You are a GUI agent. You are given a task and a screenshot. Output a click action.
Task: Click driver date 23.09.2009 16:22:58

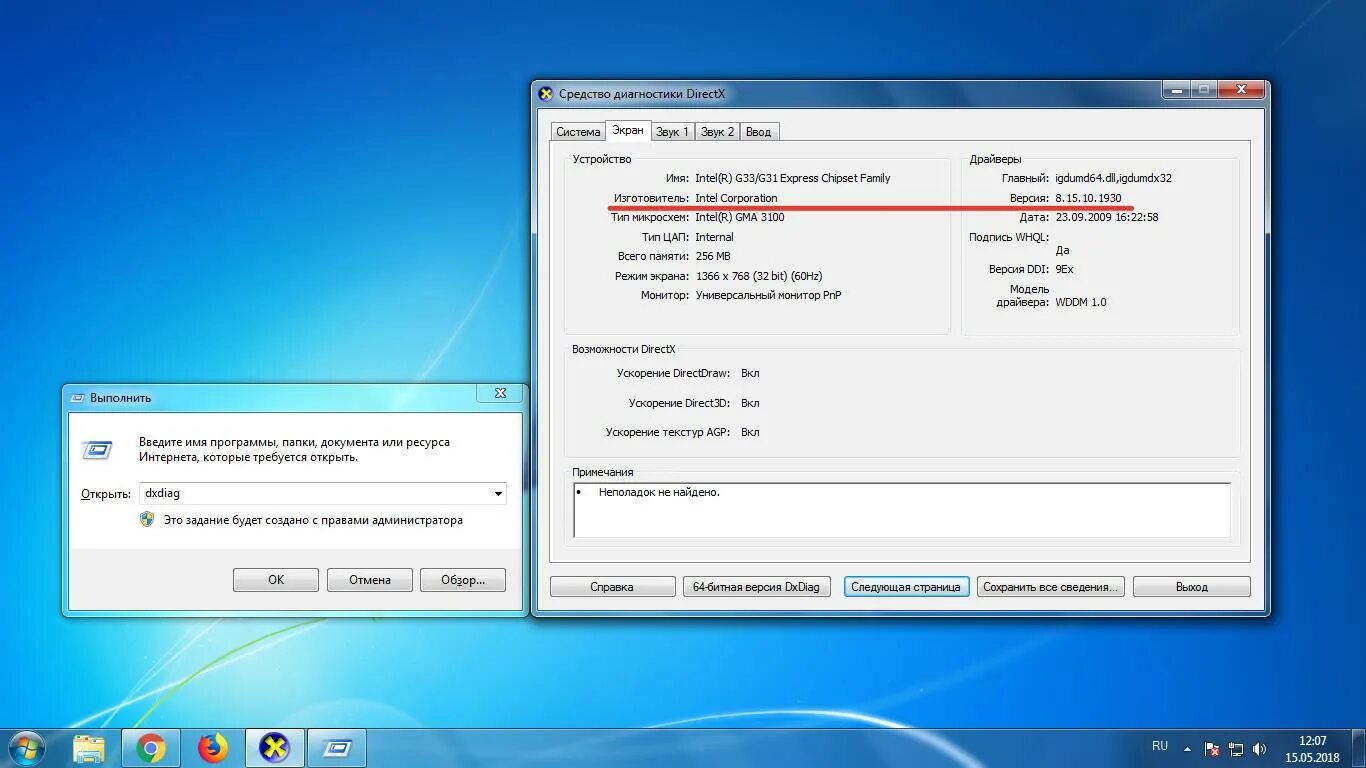pos(1106,217)
